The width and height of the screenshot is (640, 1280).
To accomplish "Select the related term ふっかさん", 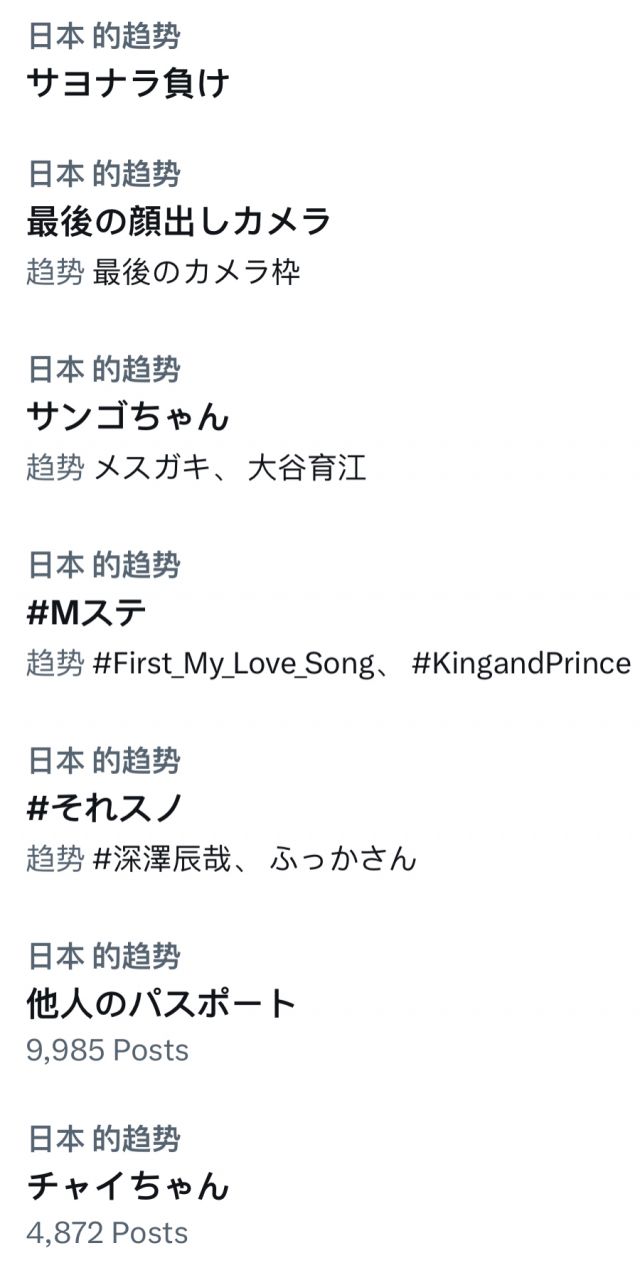I will (x=343, y=858).
